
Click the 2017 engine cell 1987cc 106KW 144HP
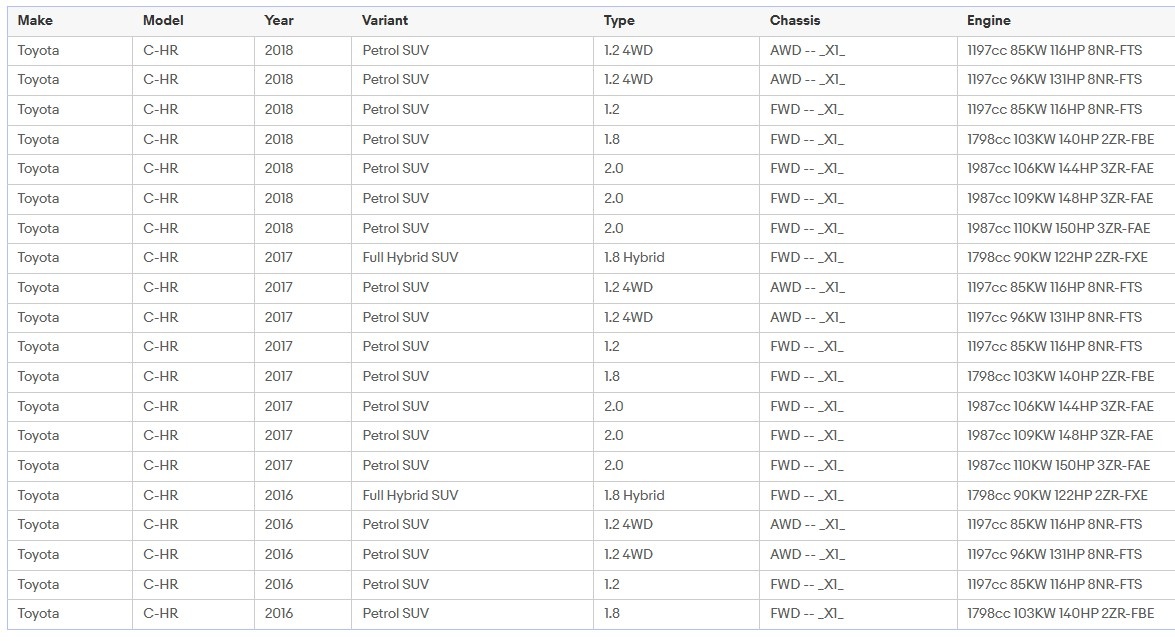[1060, 406]
